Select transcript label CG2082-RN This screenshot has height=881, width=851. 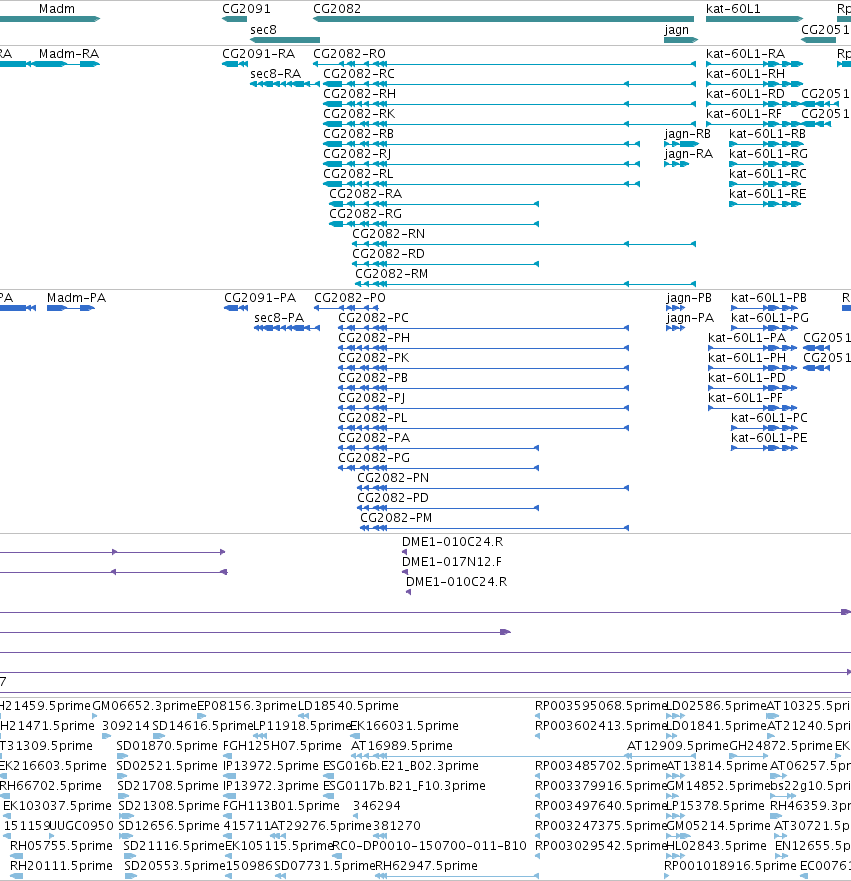tap(389, 234)
